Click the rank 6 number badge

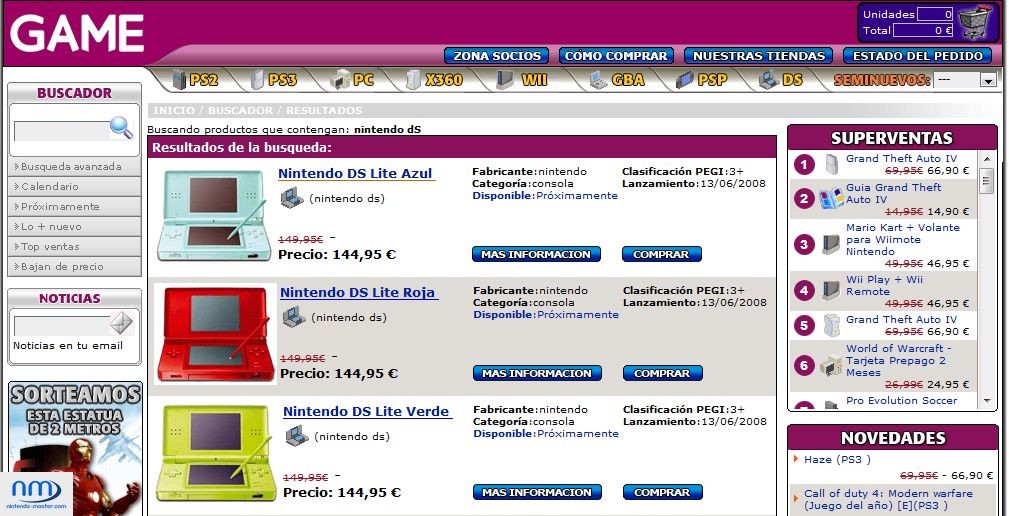click(804, 365)
